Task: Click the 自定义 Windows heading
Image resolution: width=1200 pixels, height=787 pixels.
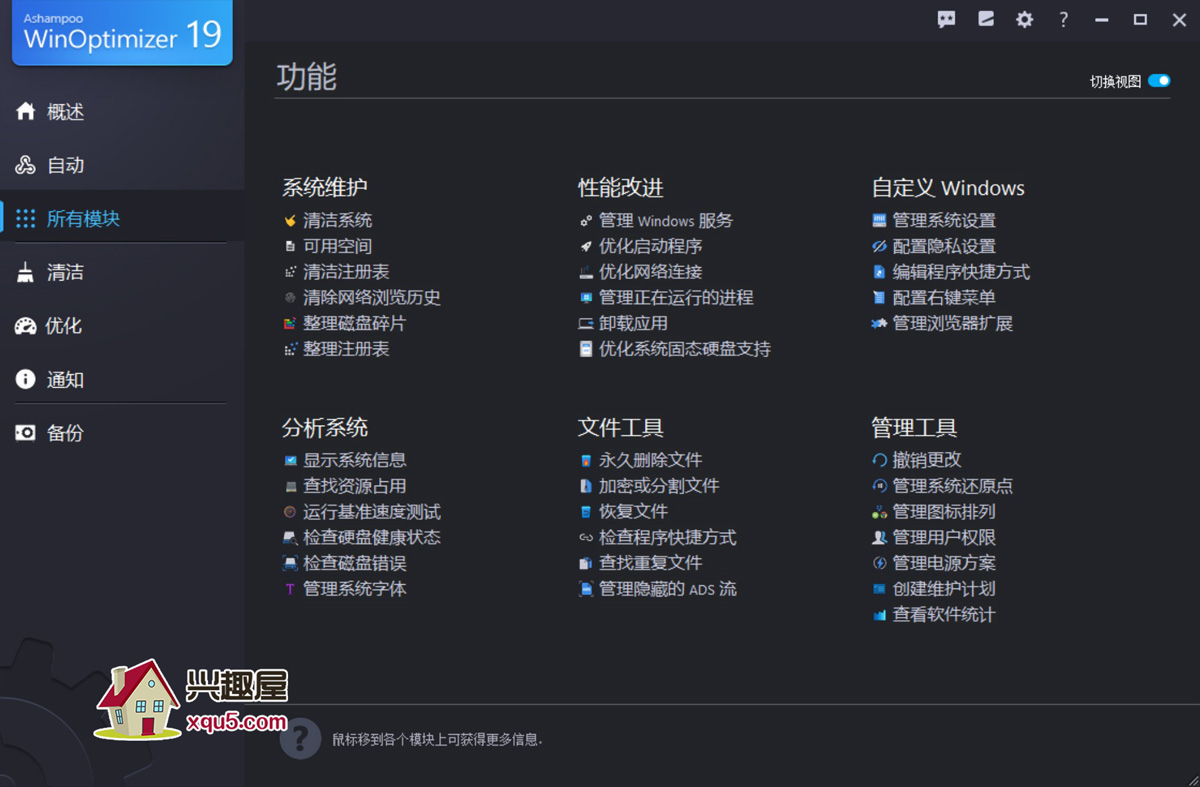Action: (x=948, y=187)
